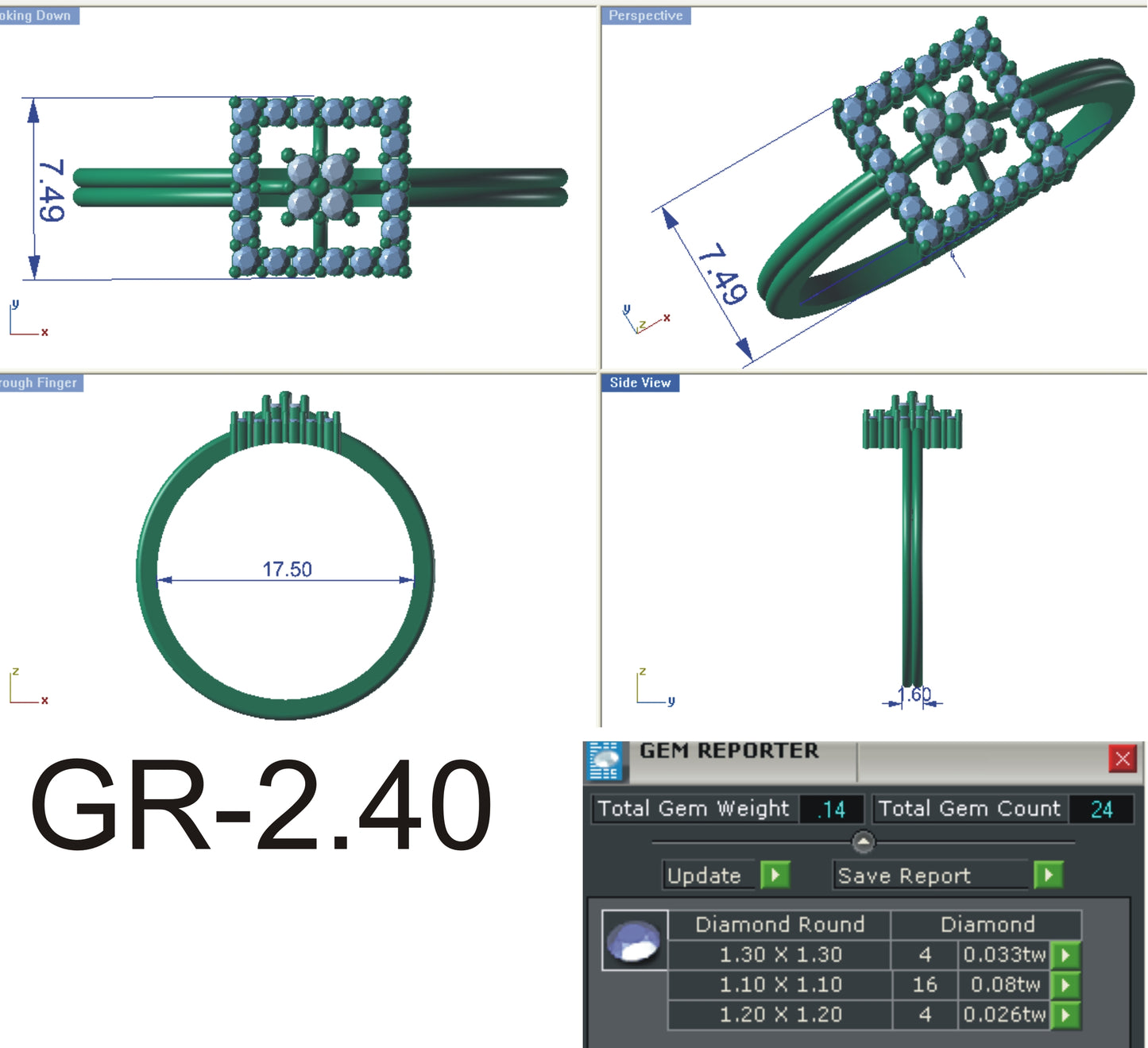Viewport: 1148px width, 1048px height.
Task: Collapse the panel using the triangle handle
Action: (x=864, y=842)
